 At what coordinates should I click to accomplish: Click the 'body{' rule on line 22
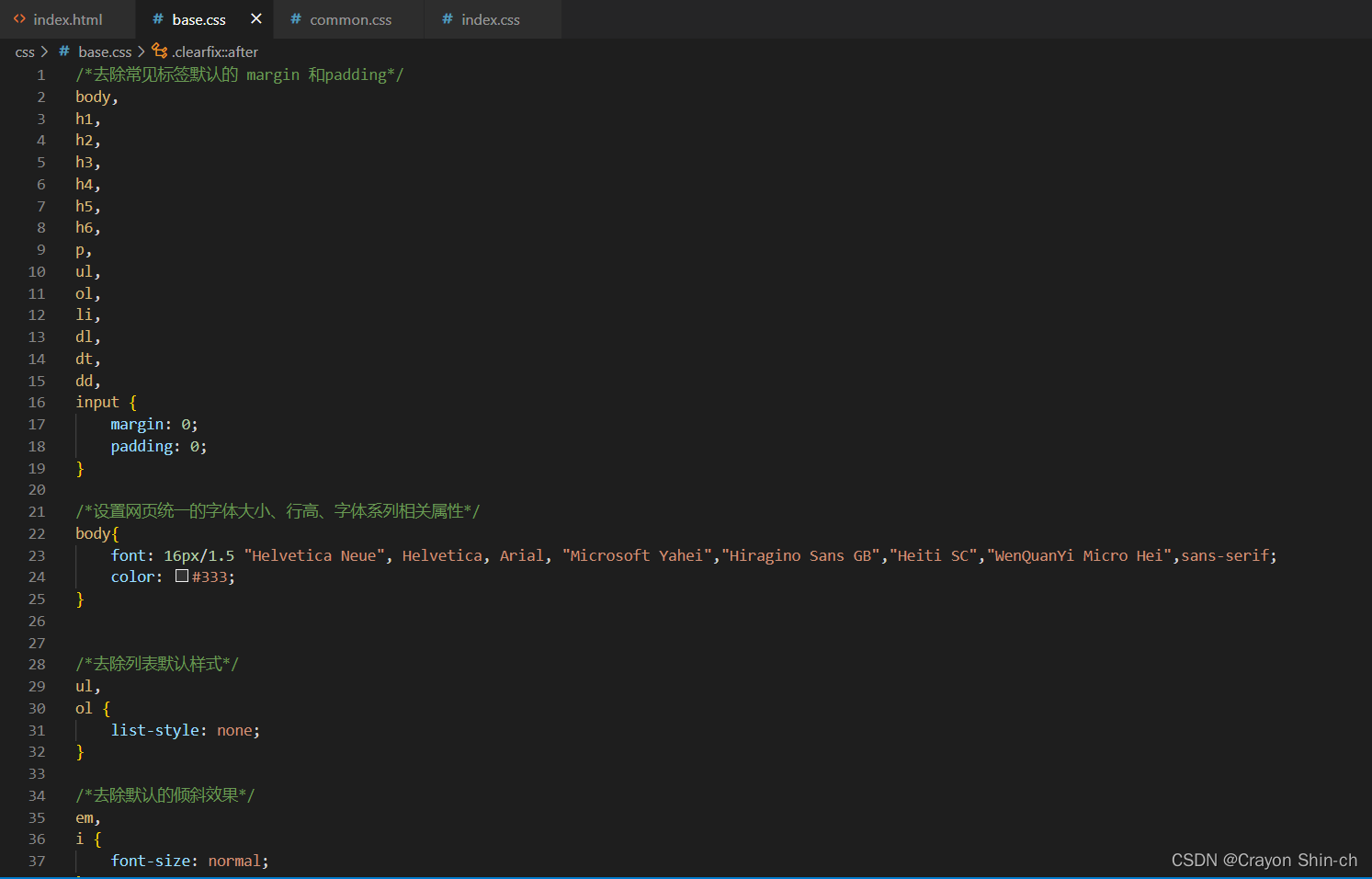point(96,534)
